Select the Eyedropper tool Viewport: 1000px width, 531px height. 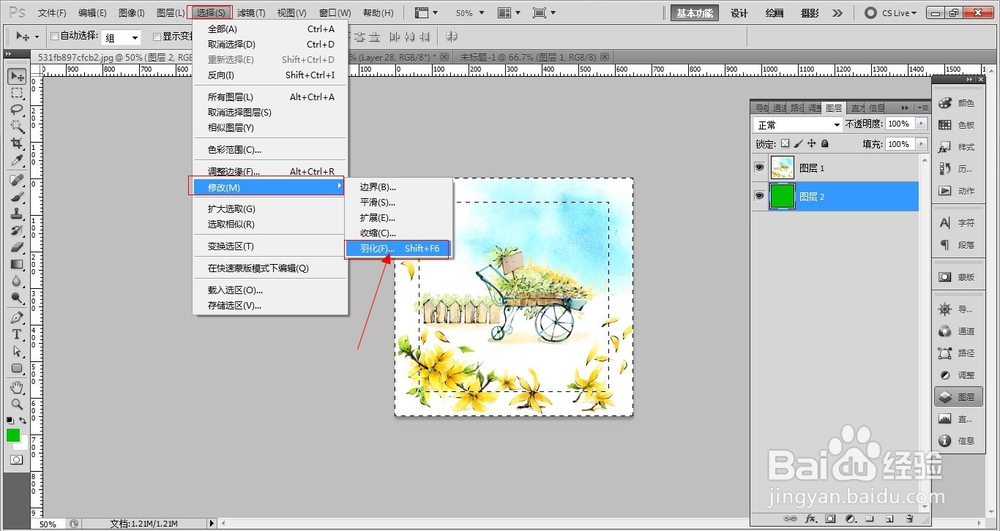click(x=17, y=159)
